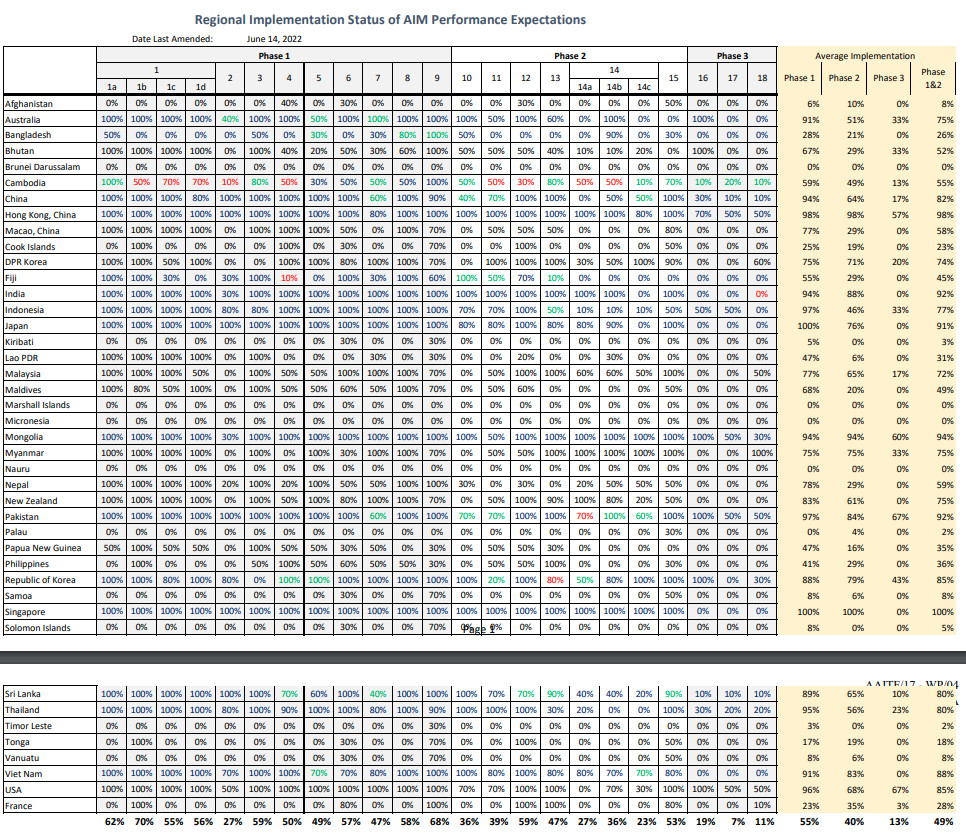Viewport: 966px width, 833px height.
Task: Click column header '16'
Action: coord(703,78)
